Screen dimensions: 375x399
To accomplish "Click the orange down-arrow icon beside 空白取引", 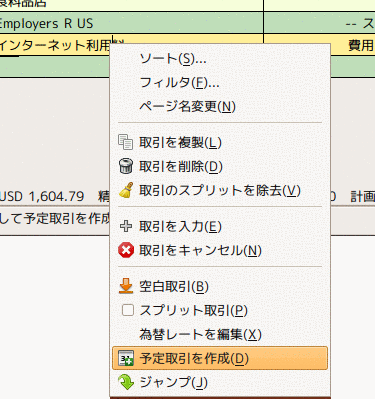I will click(x=126, y=286).
